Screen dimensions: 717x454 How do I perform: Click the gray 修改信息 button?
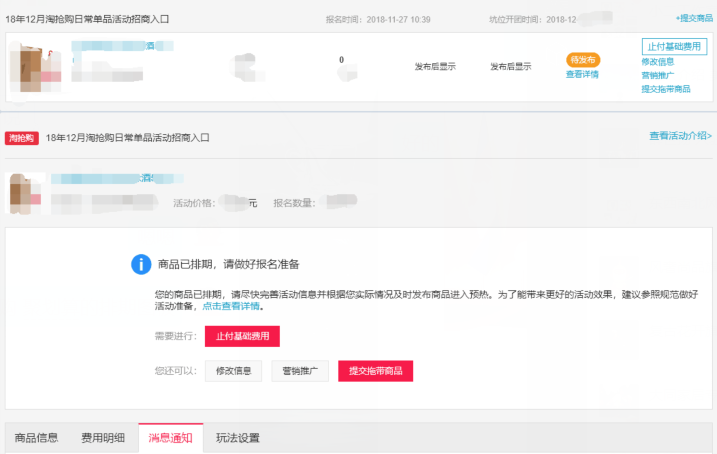[x=233, y=371]
